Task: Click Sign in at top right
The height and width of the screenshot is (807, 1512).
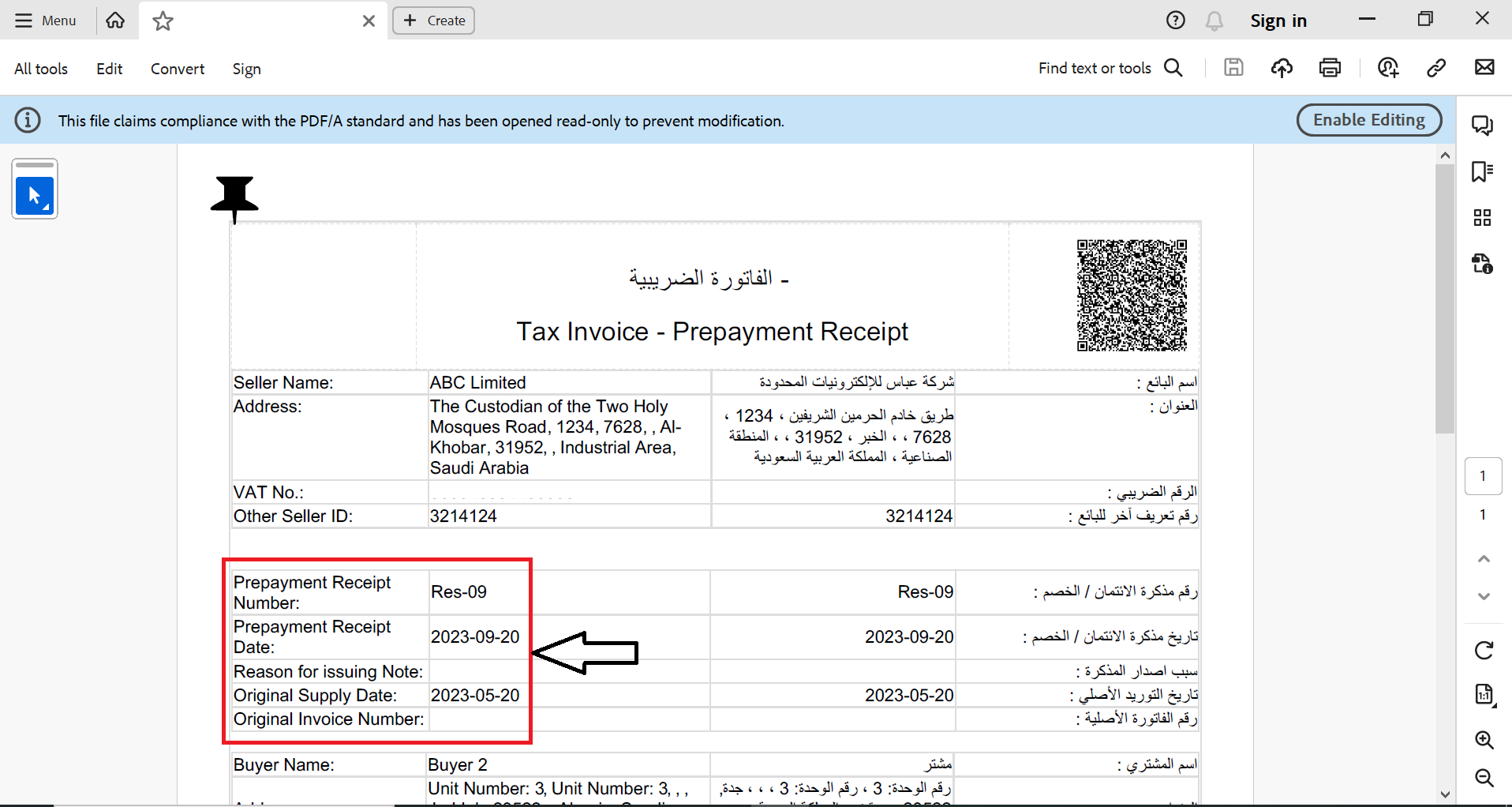Action: tap(1278, 21)
